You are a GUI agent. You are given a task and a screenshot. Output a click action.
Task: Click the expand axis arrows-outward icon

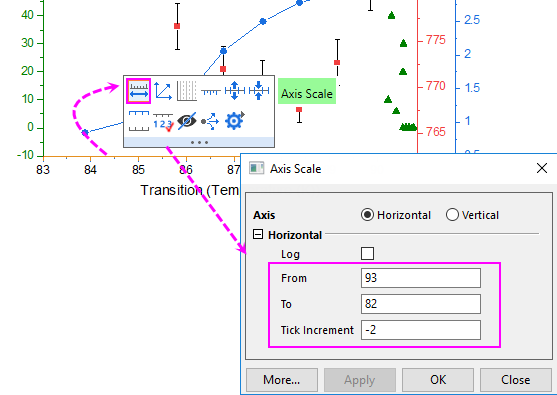coord(234,91)
